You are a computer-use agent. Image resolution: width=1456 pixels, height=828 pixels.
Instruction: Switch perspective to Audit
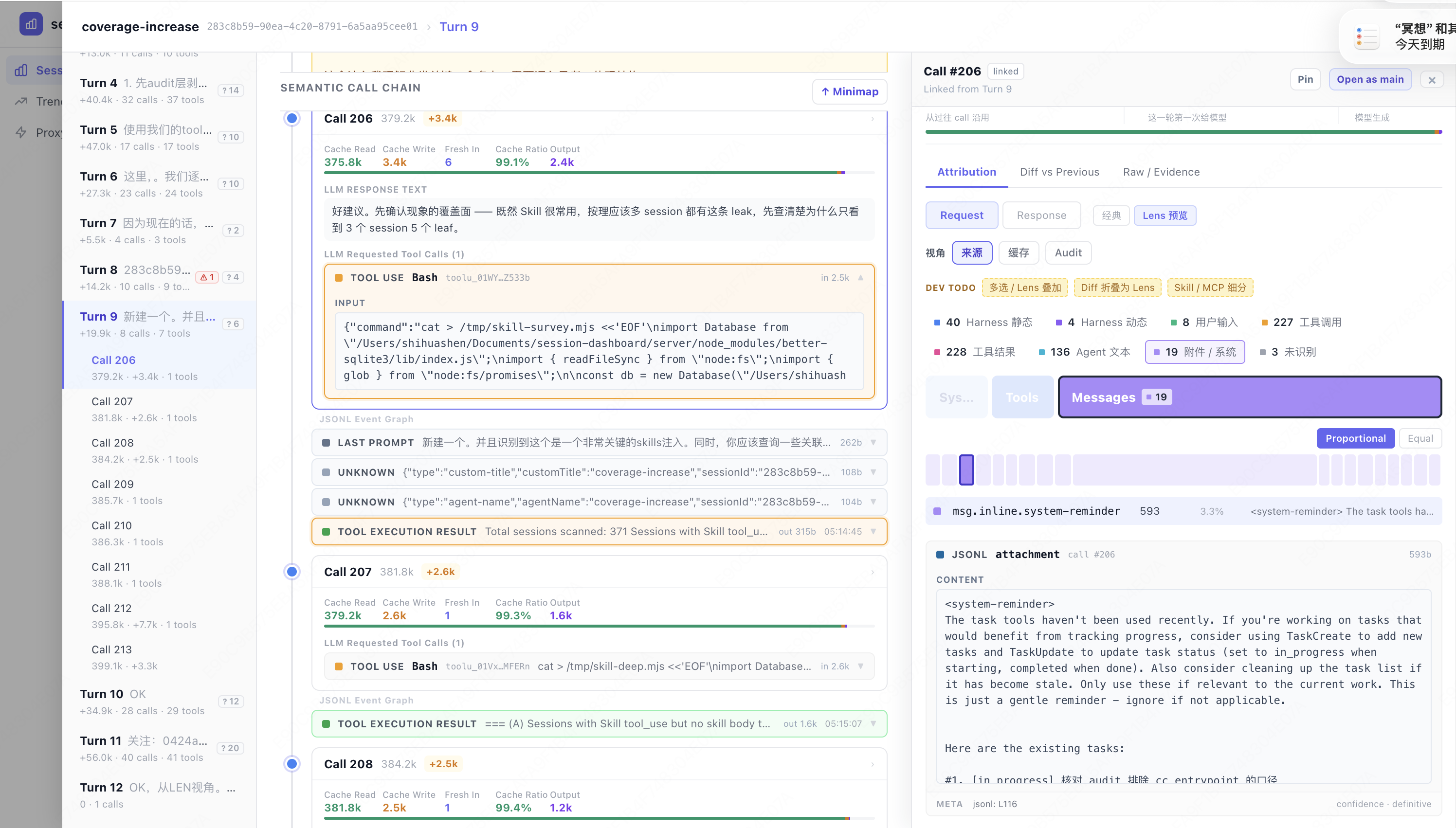[x=1068, y=252]
